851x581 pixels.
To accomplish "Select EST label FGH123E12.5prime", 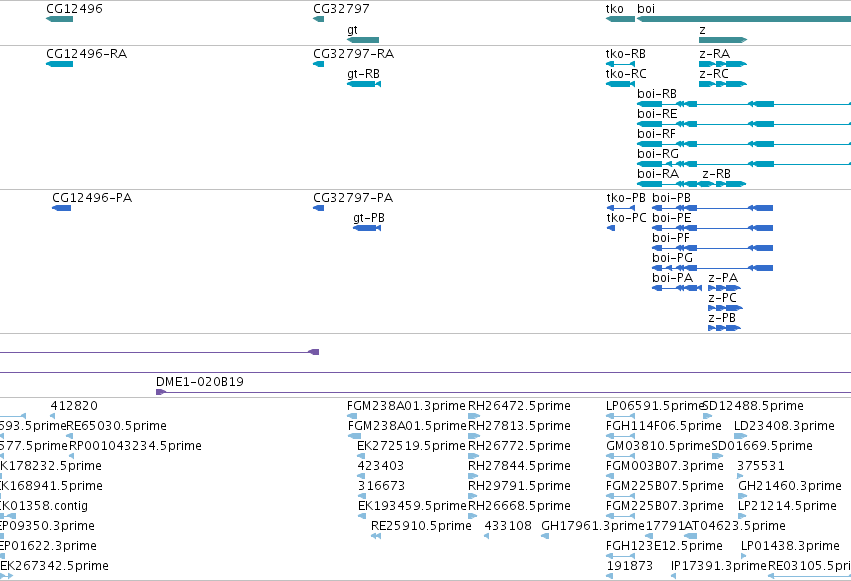I will (664, 546).
